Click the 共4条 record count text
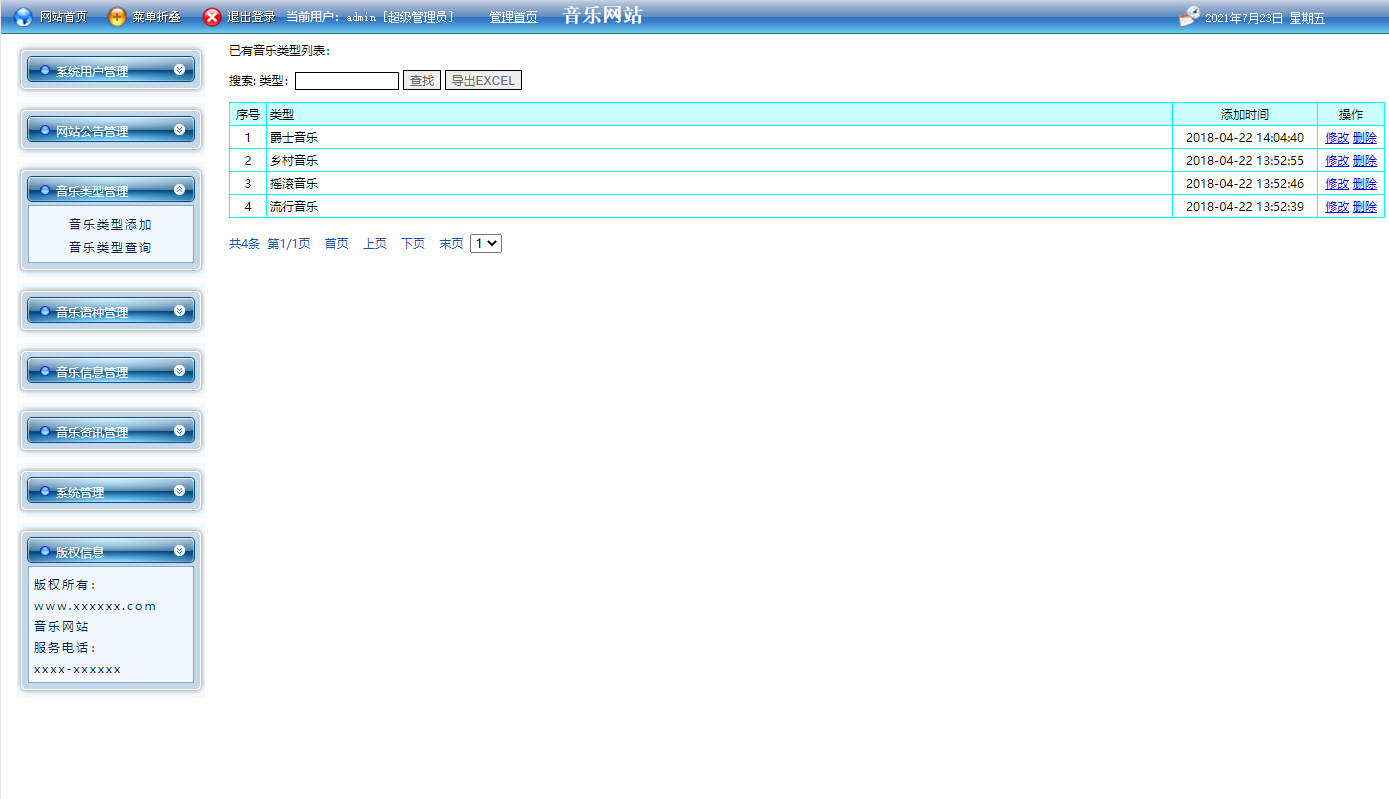This screenshot has width=1389, height=799. 244,244
